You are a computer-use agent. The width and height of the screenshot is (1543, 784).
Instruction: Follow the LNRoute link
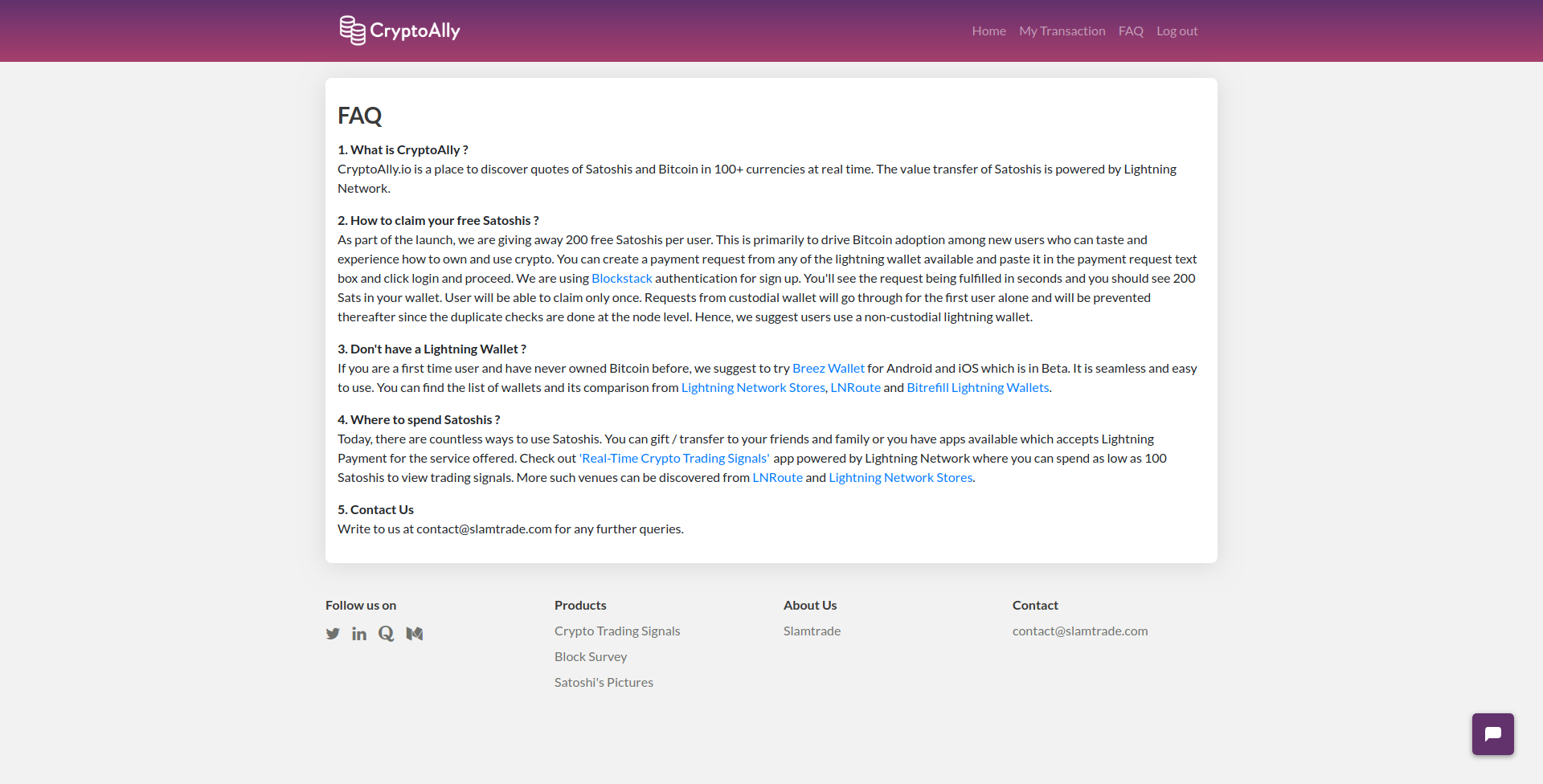click(855, 387)
